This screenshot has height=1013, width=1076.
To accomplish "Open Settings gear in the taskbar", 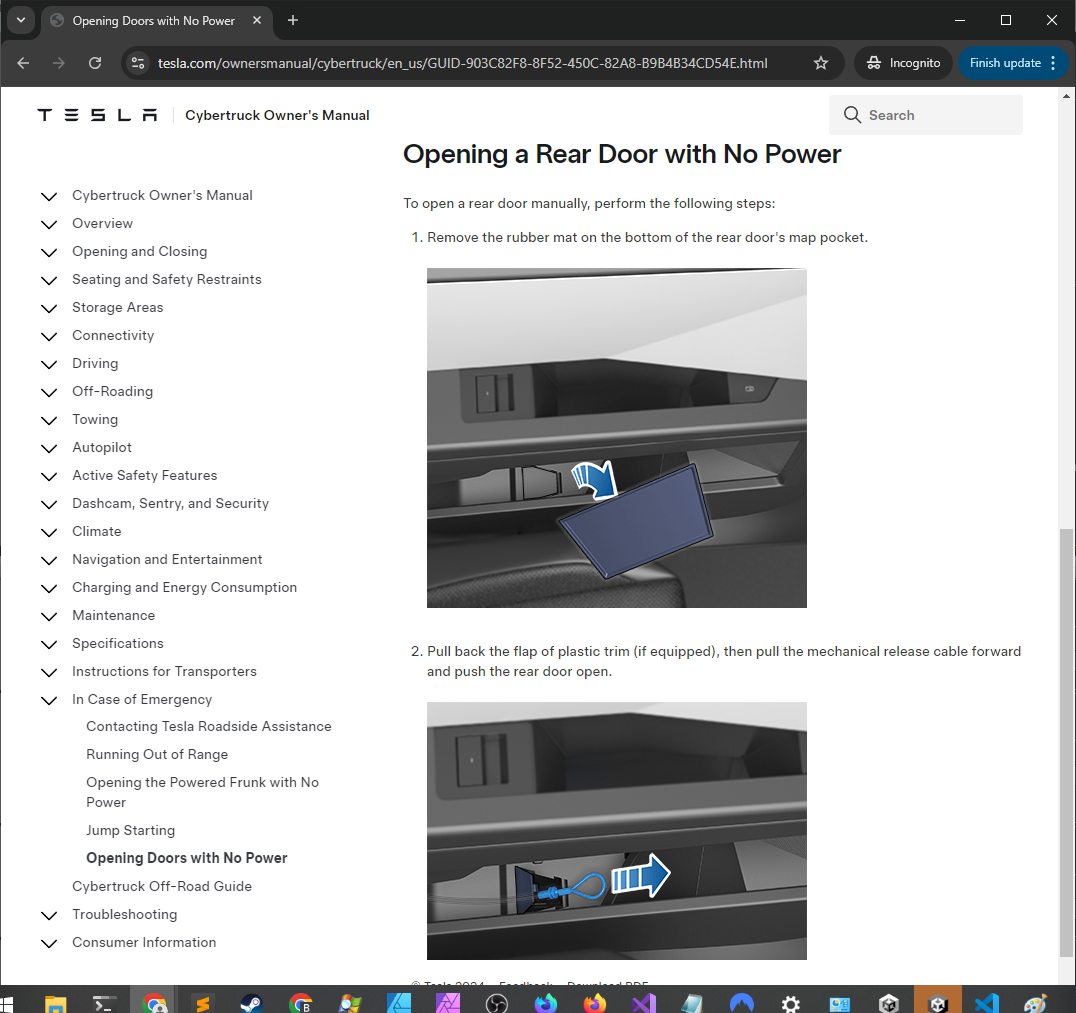I will tap(791, 1004).
